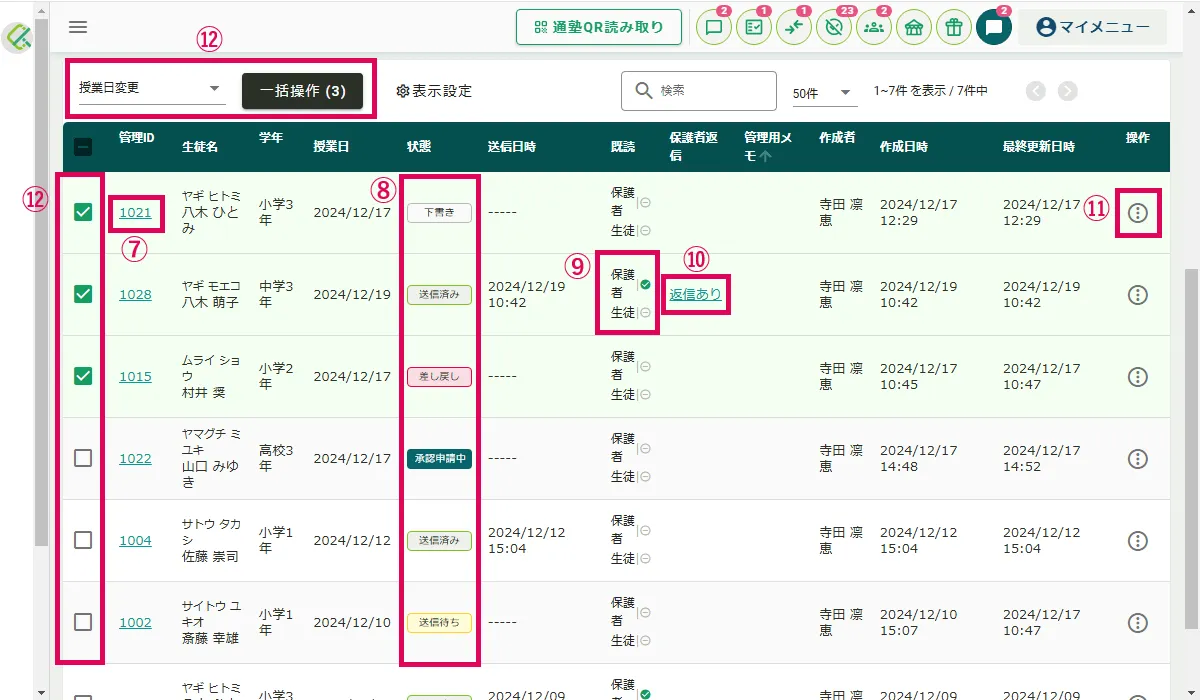Open the マイメニュー user menu
The image size is (1200, 700).
point(1093,28)
